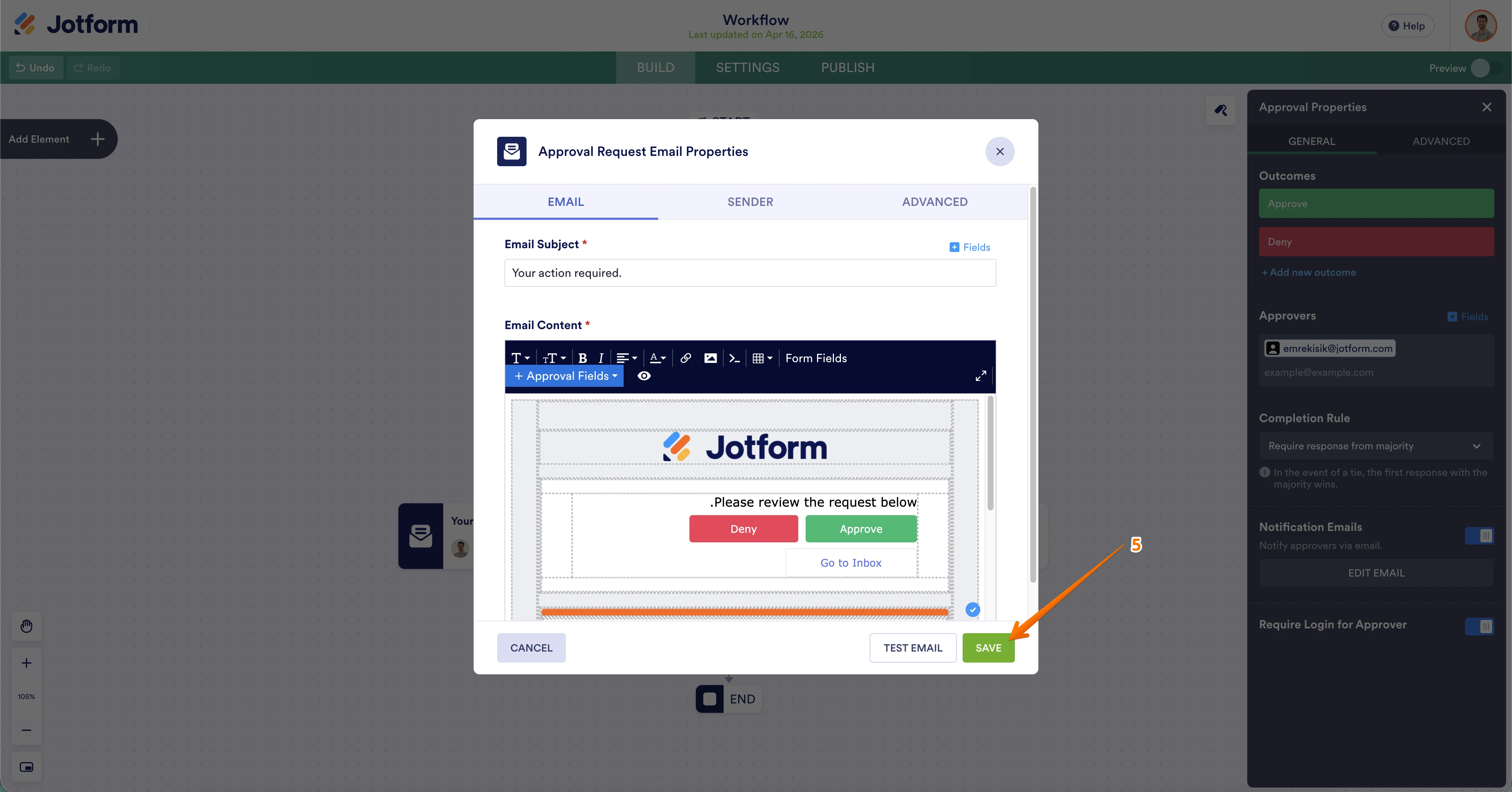Click the approval email node icon on canvas

click(x=420, y=536)
